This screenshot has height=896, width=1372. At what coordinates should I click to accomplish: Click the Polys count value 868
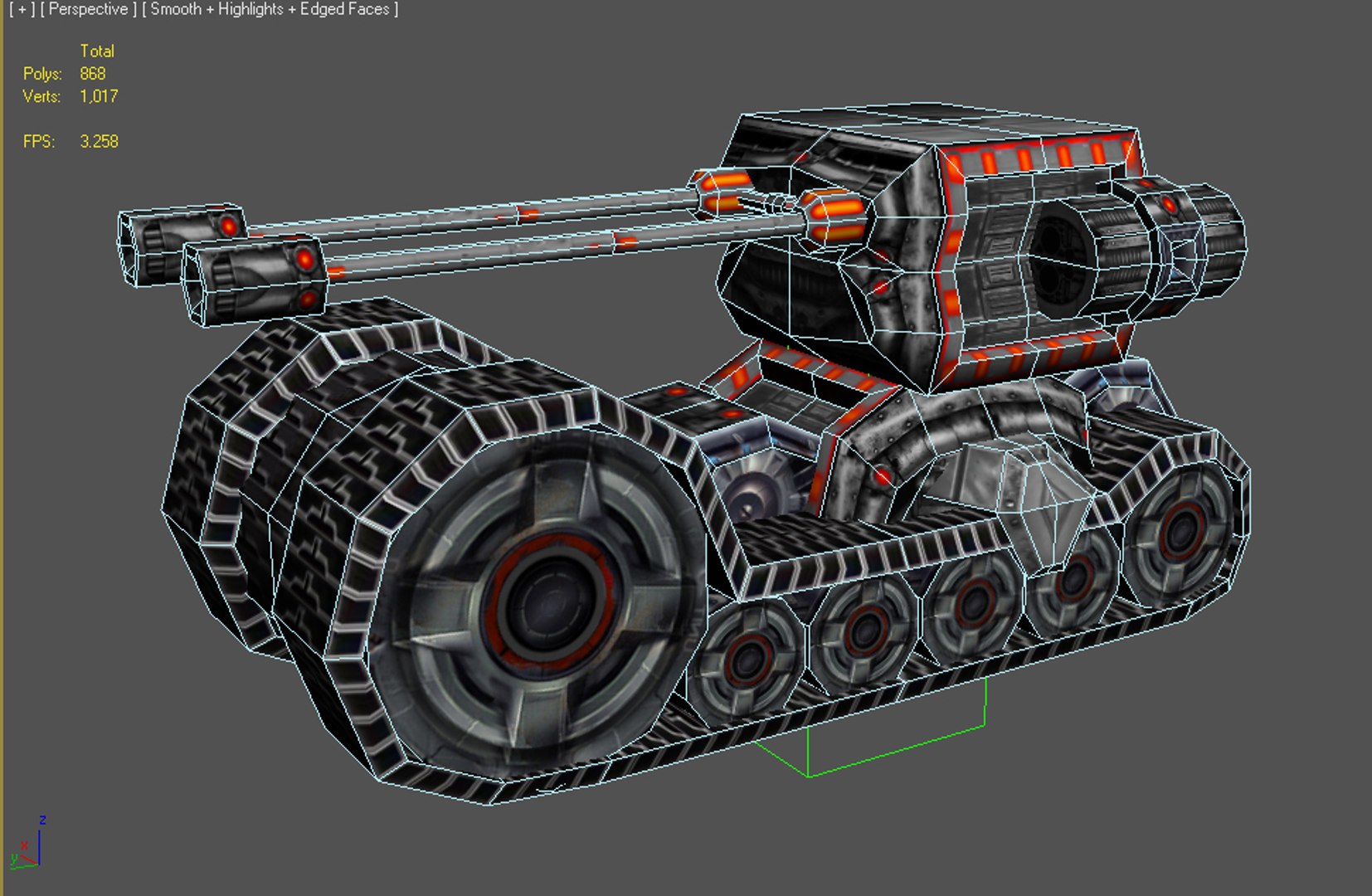(93, 74)
